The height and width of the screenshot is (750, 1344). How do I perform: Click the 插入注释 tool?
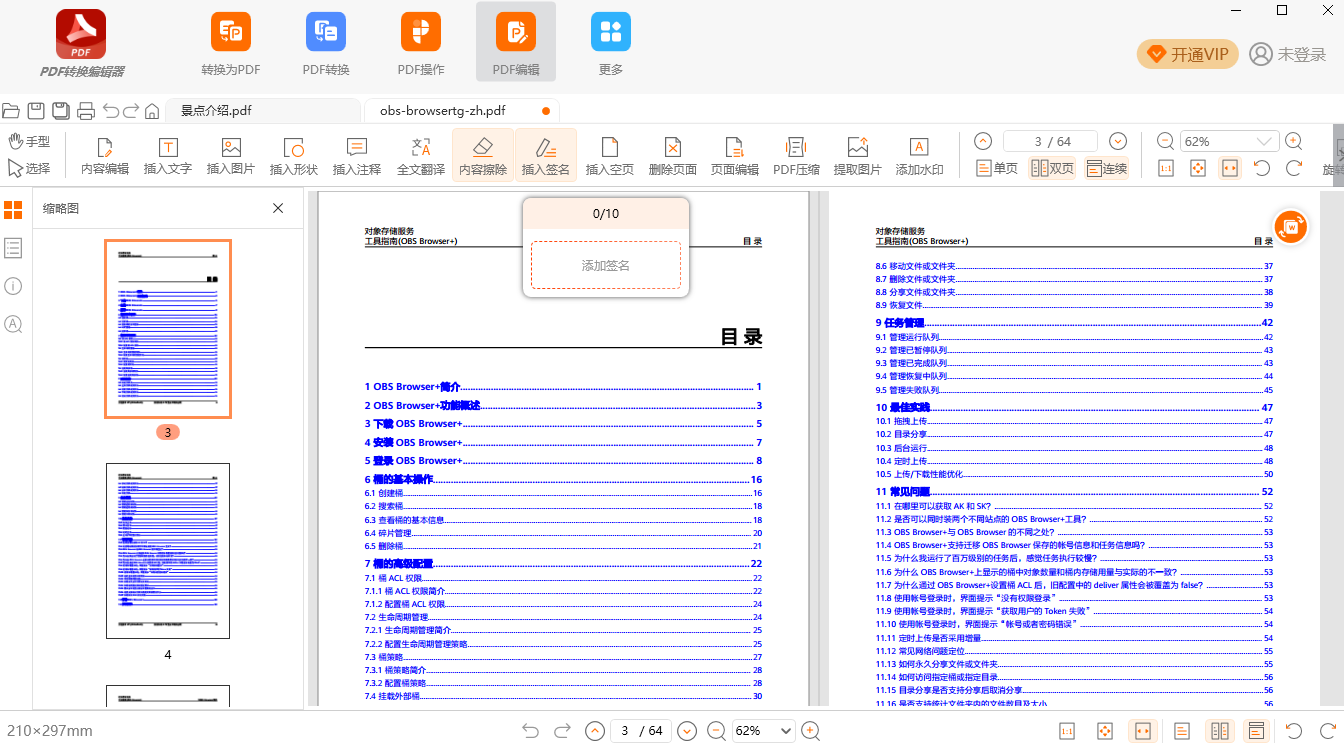pyautogui.click(x=357, y=156)
